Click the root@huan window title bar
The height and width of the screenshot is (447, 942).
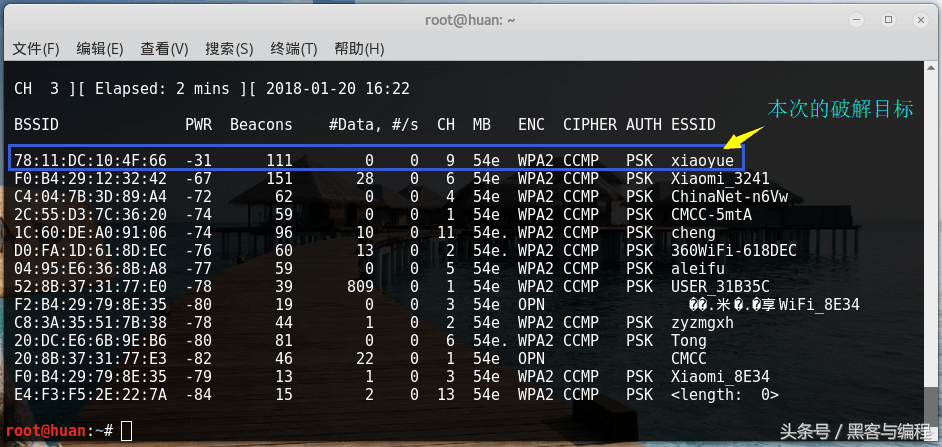coord(470,19)
